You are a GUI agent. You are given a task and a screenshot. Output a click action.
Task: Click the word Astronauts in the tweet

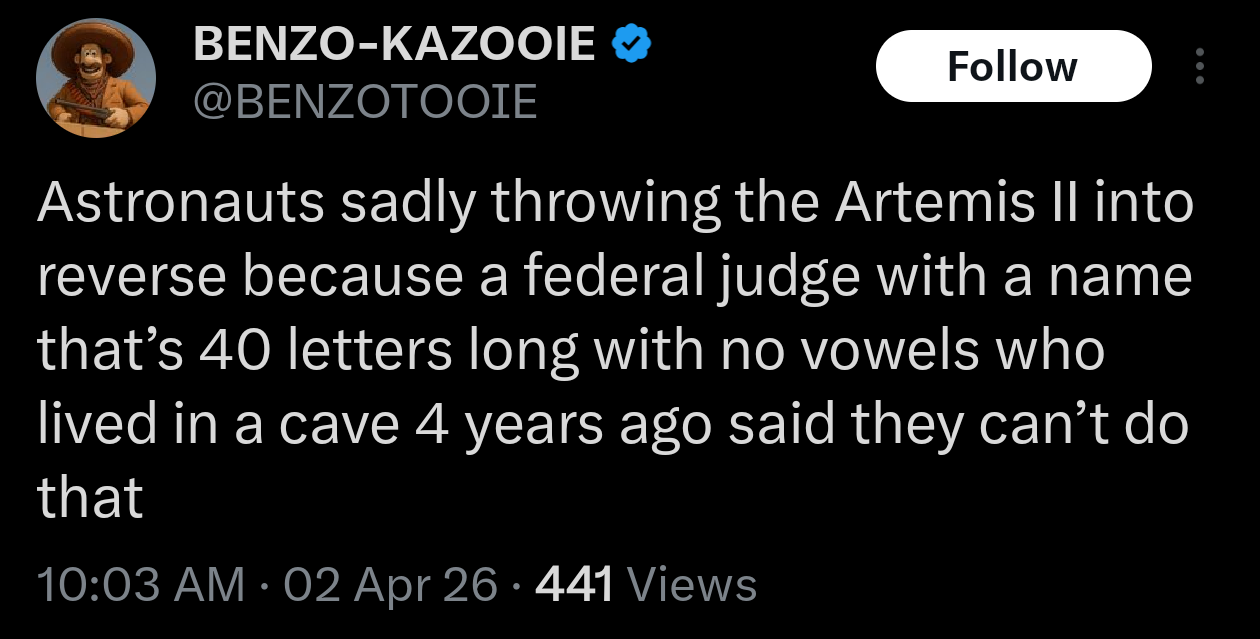click(181, 203)
